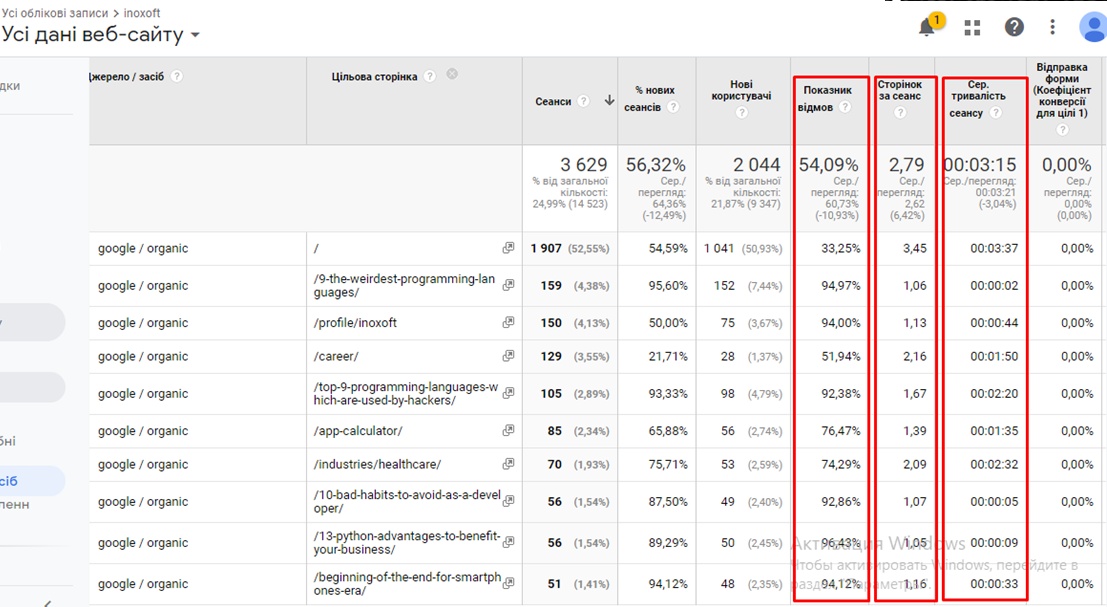Show help for "Показник відмов" column
1107x607 pixels.
click(x=844, y=107)
